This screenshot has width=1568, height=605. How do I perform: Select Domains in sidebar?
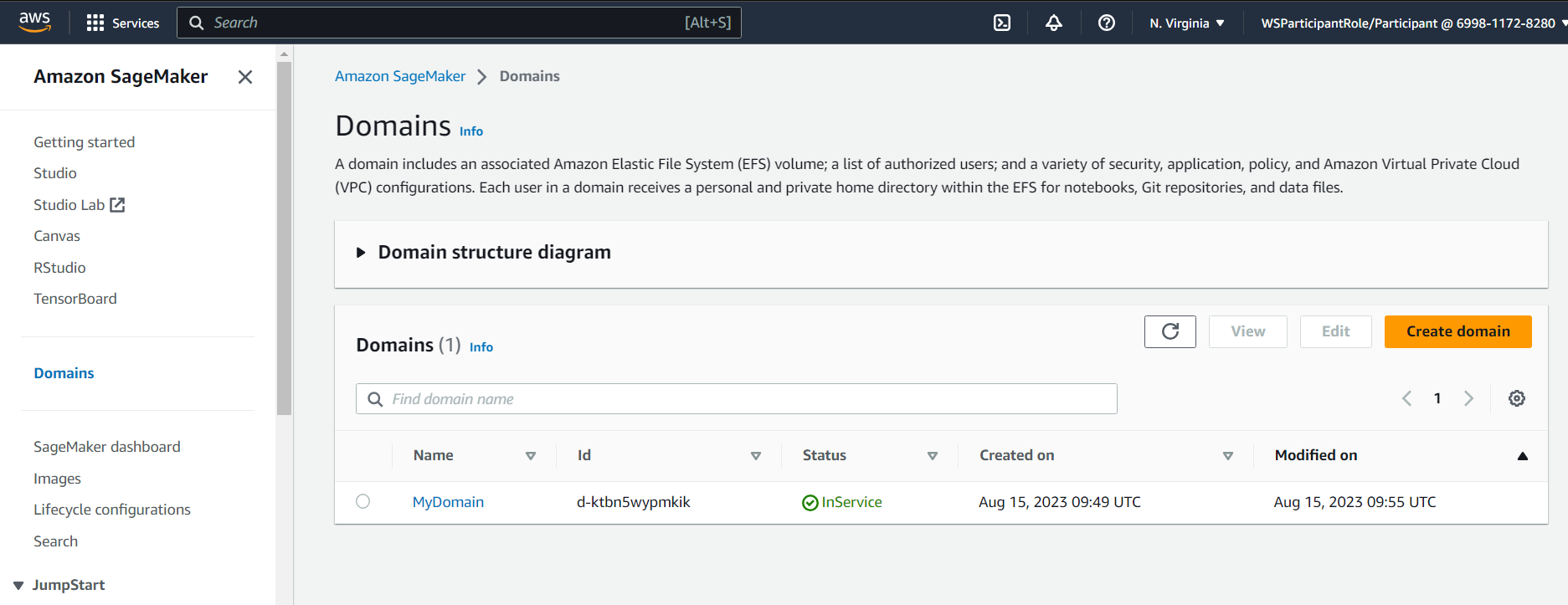pos(64,373)
